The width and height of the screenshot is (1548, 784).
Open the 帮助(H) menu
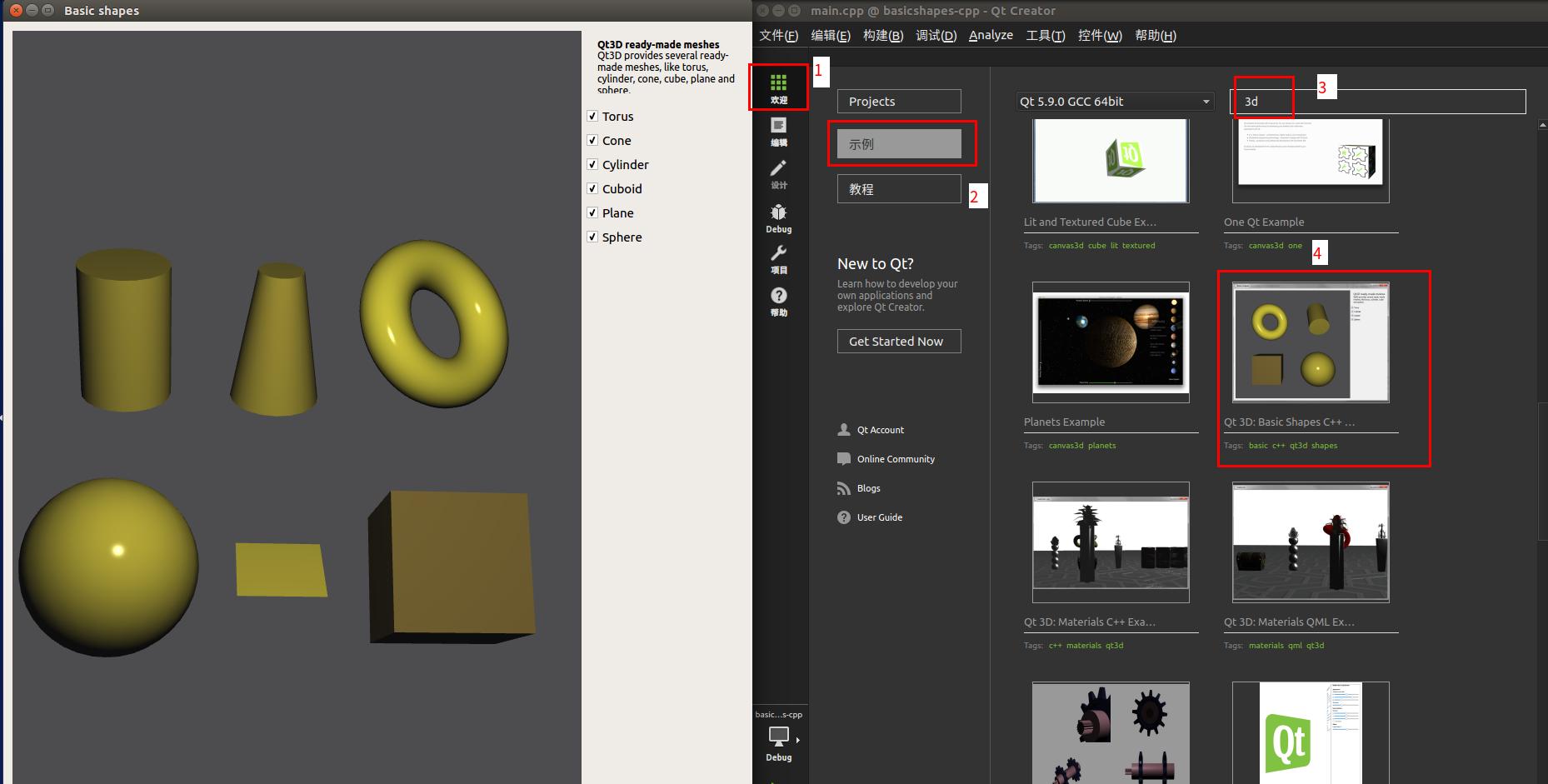(1156, 35)
